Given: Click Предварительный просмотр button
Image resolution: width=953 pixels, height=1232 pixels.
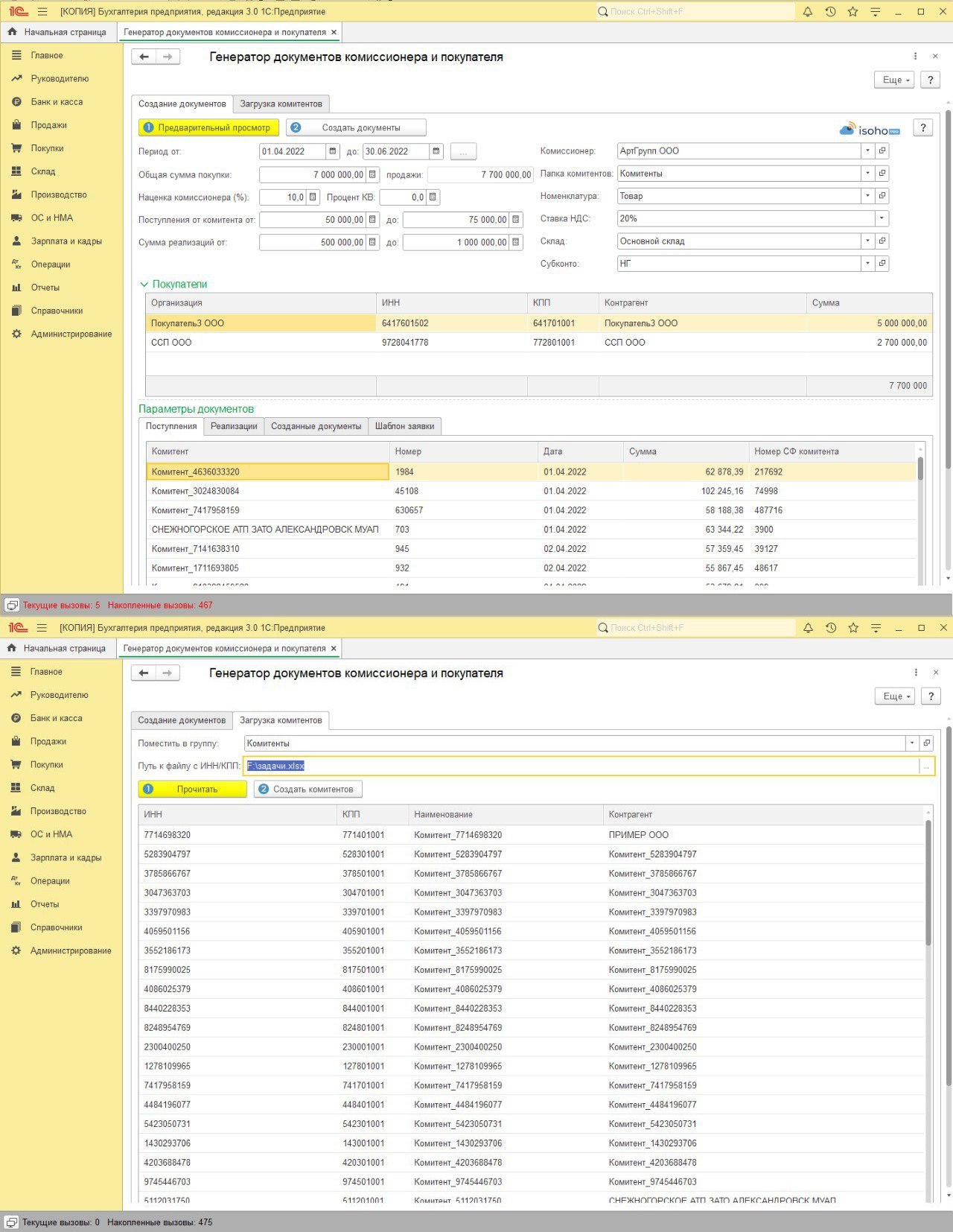Looking at the screenshot, I should (208, 127).
